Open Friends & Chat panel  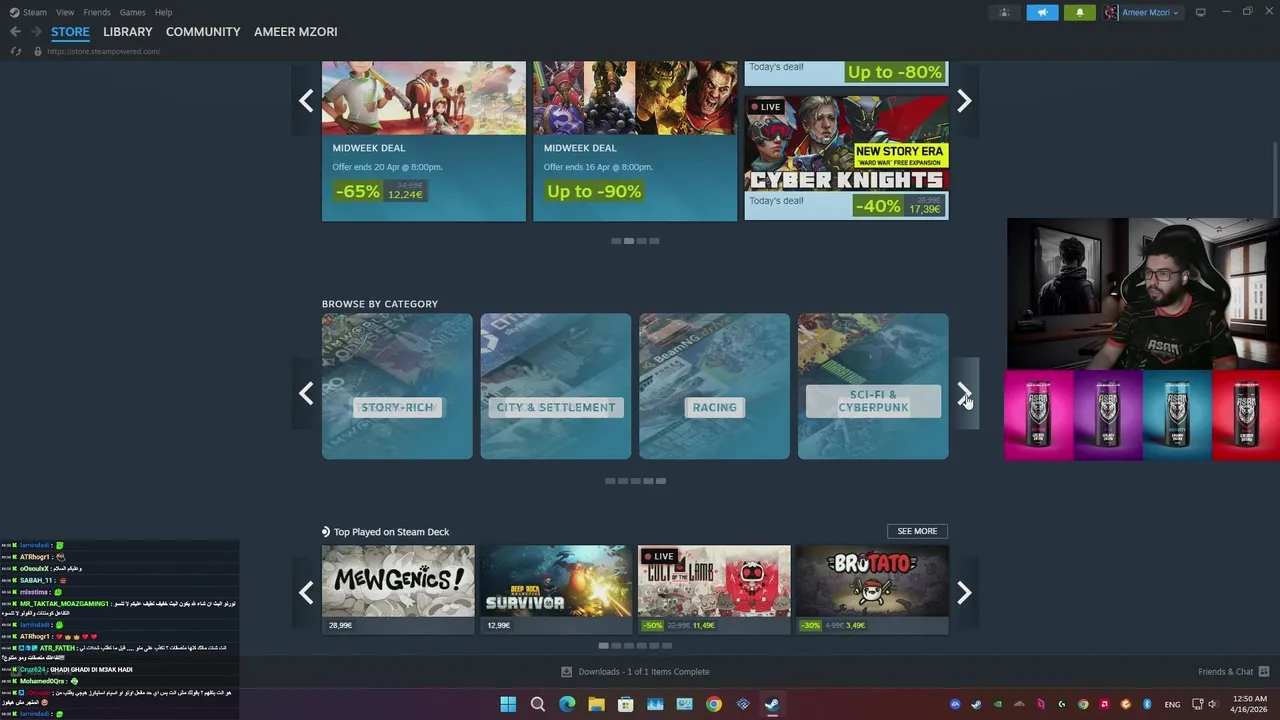pos(1233,672)
